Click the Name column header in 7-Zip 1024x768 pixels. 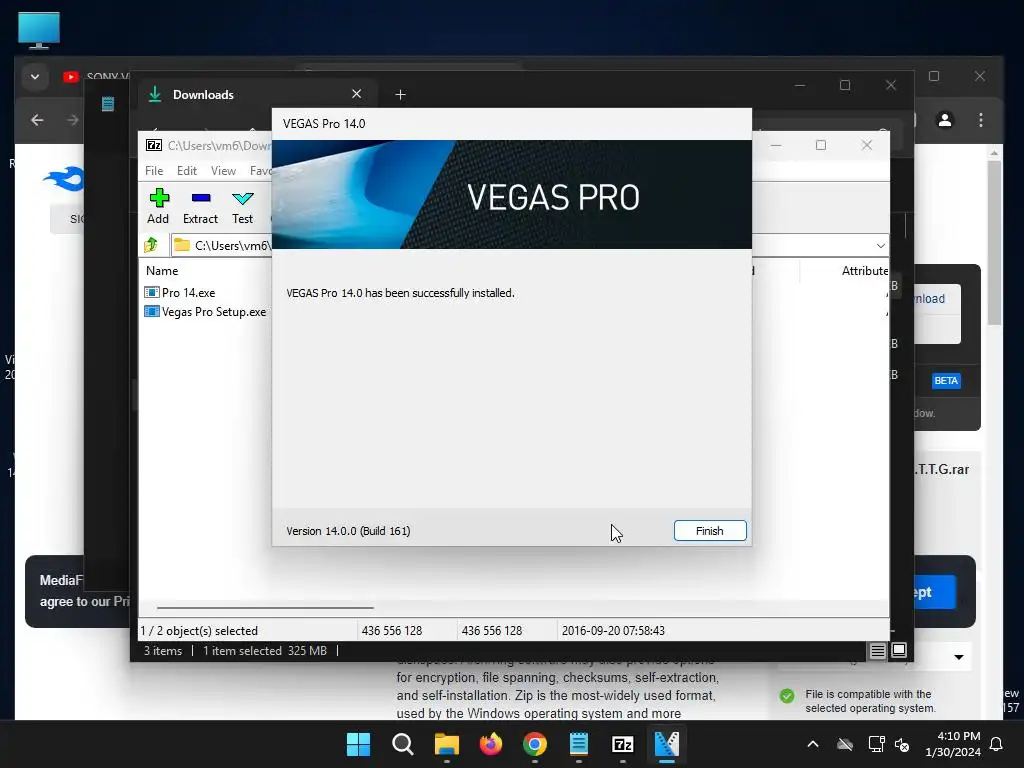pyautogui.click(x=162, y=270)
